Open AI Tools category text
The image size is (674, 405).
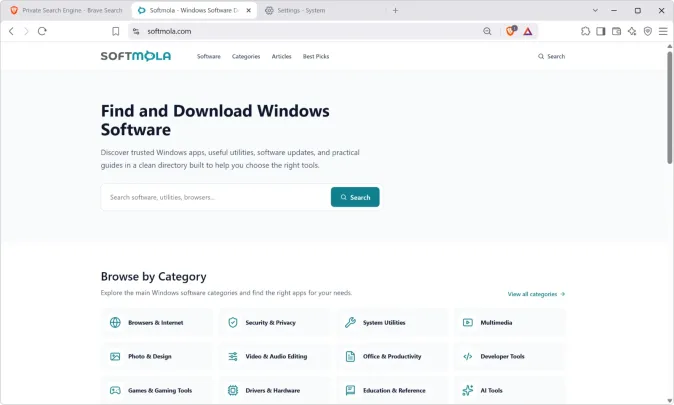point(491,390)
